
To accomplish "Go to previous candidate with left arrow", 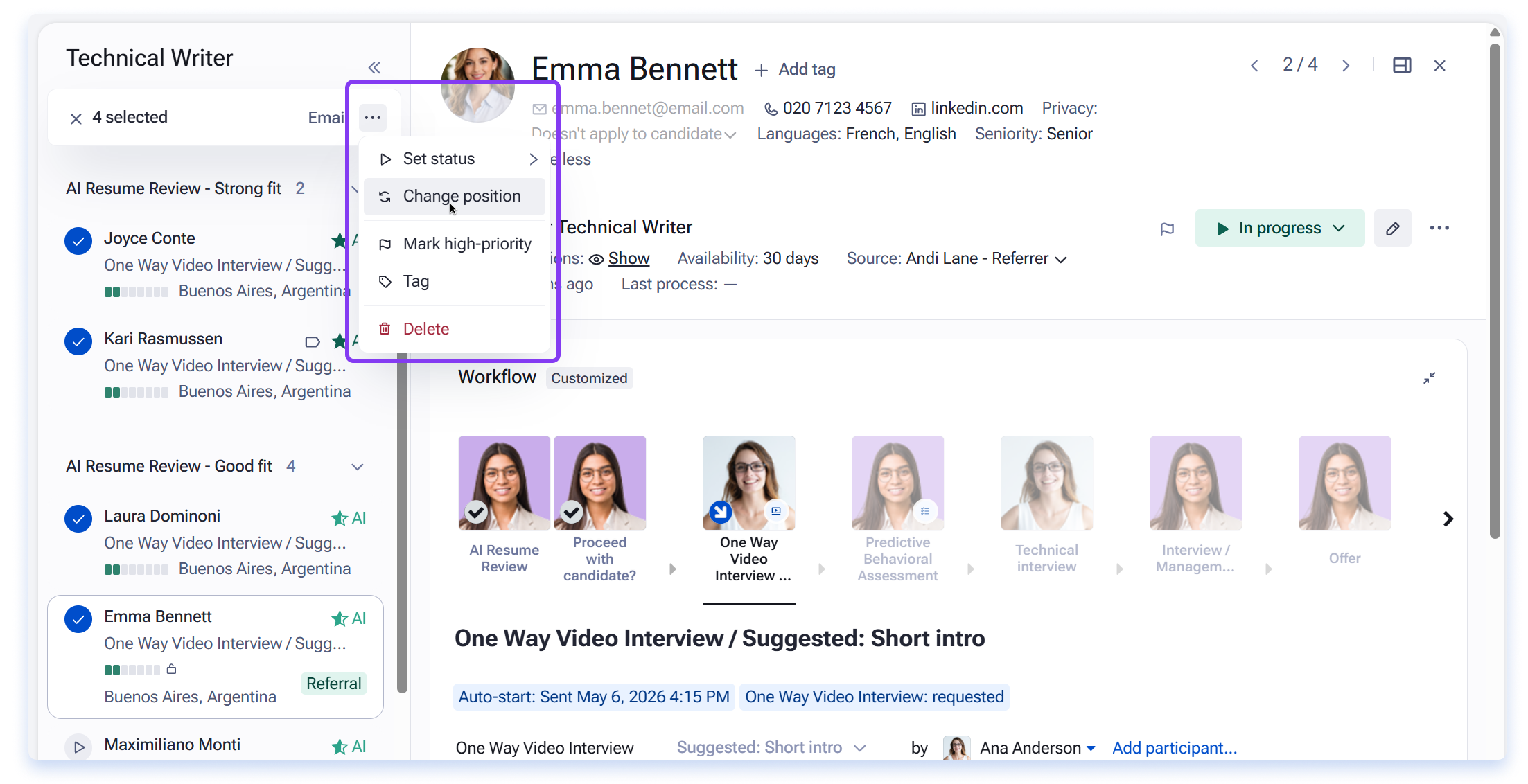I will [x=1254, y=66].
